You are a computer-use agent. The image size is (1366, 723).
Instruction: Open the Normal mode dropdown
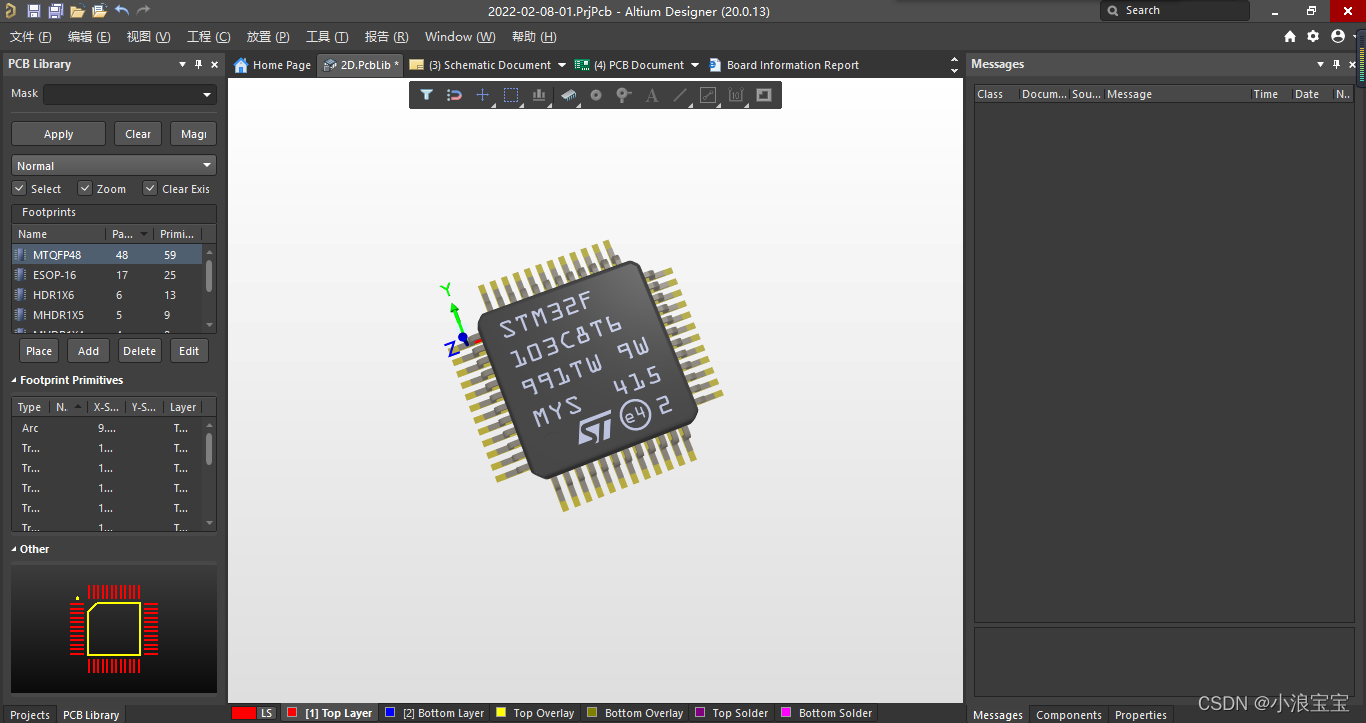[113, 166]
